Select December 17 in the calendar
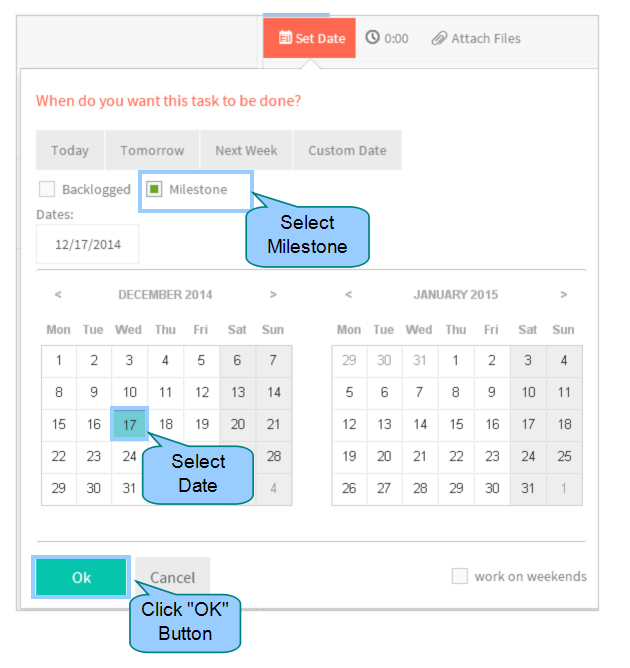630x668 pixels. [129, 424]
